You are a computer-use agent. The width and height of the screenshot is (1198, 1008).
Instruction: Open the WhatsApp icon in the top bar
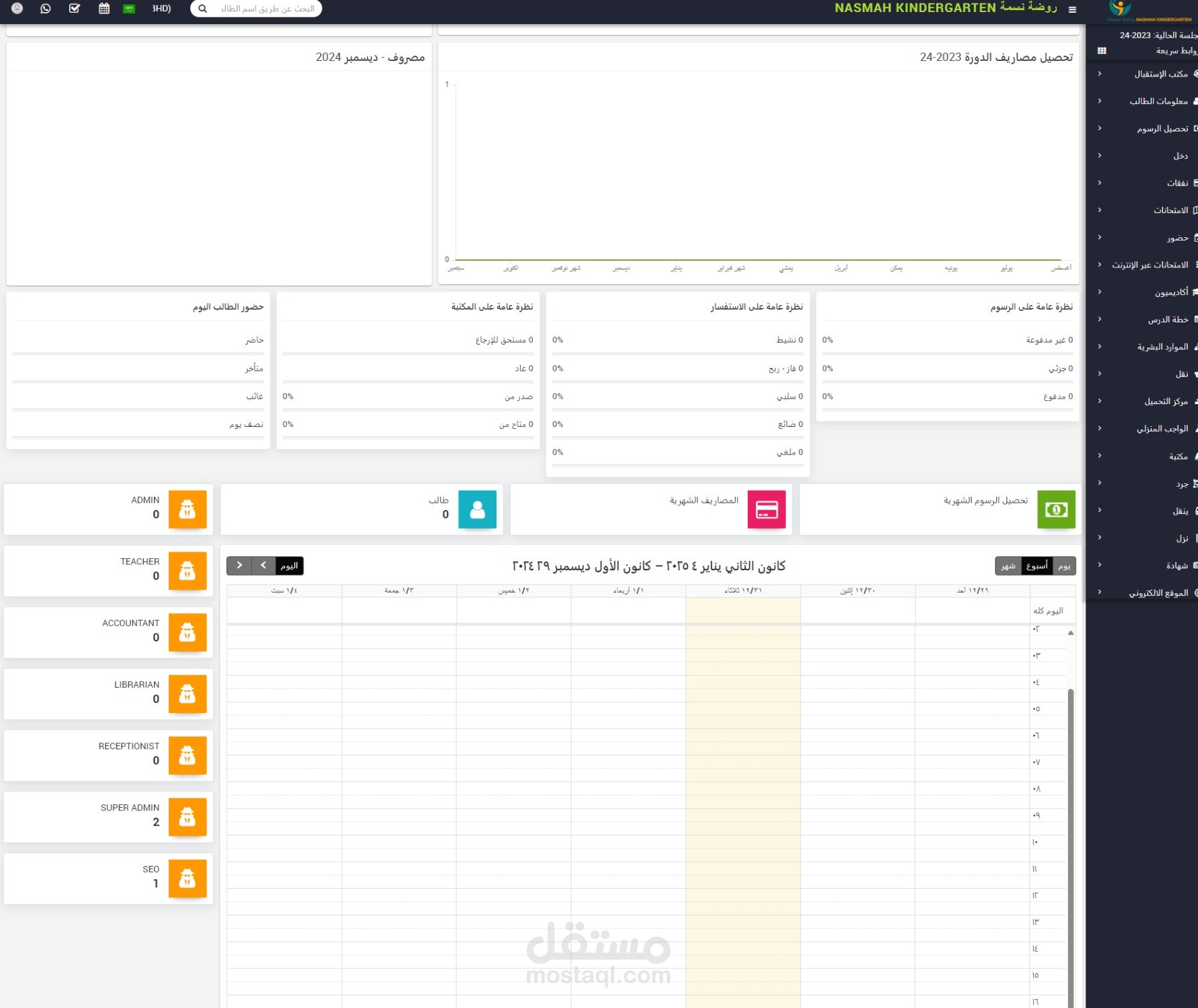(46, 9)
